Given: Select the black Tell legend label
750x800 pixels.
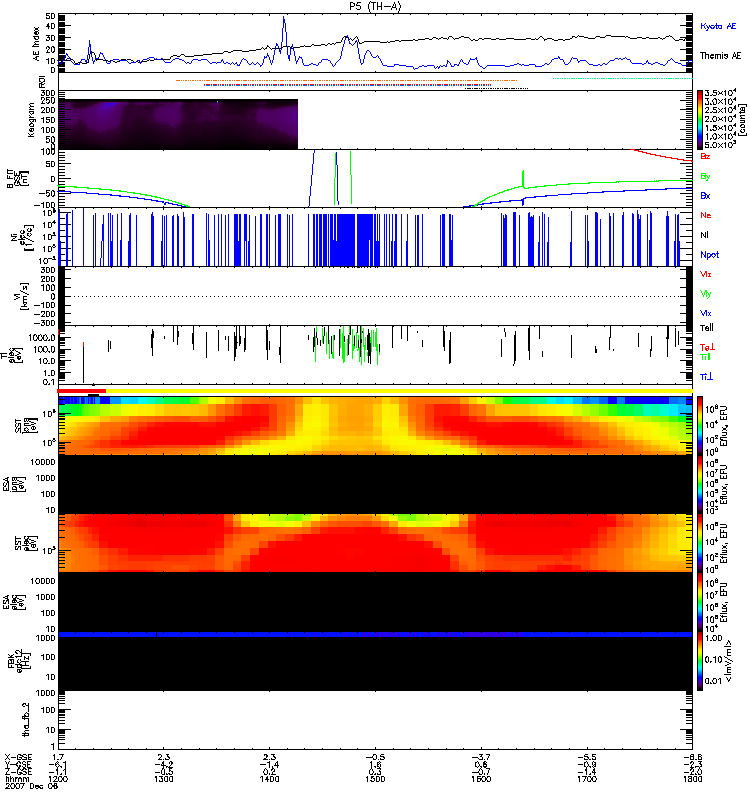Looking at the screenshot, I should [x=707, y=328].
